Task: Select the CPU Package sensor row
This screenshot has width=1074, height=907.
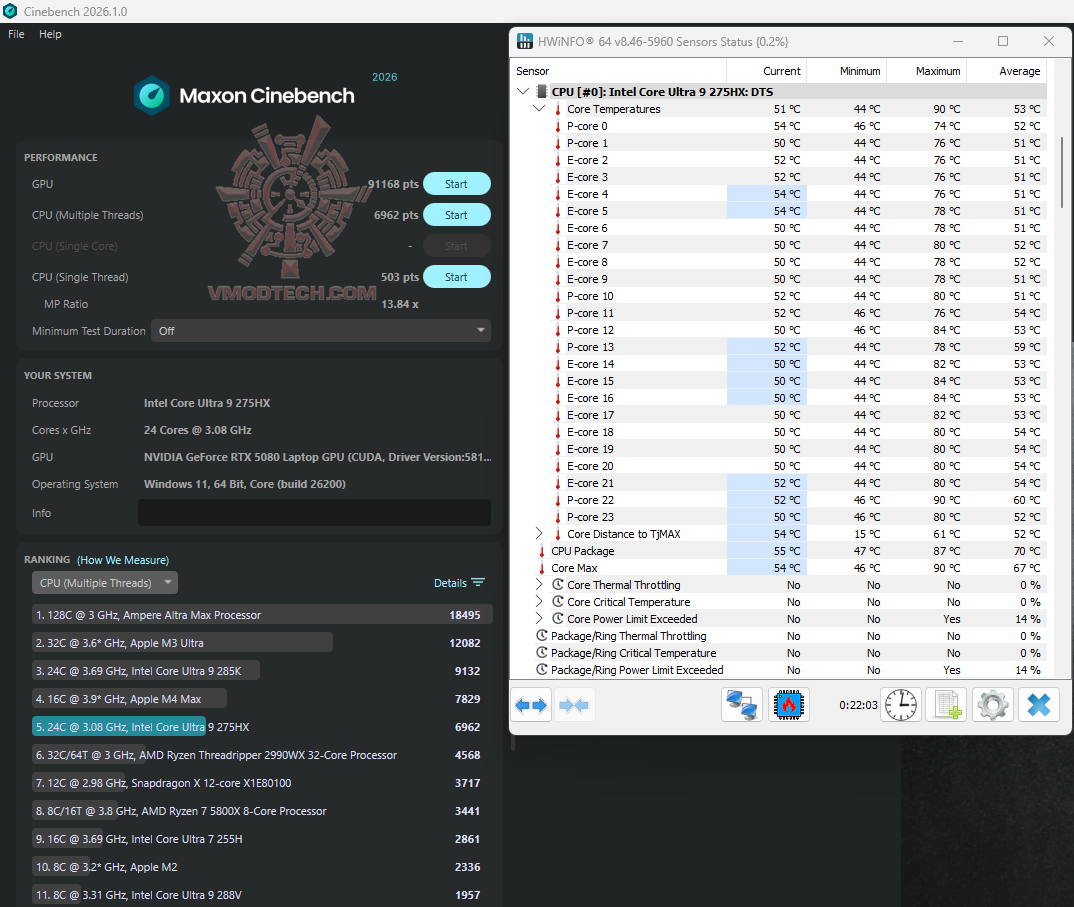Action: pyautogui.click(x=779, y=551)
